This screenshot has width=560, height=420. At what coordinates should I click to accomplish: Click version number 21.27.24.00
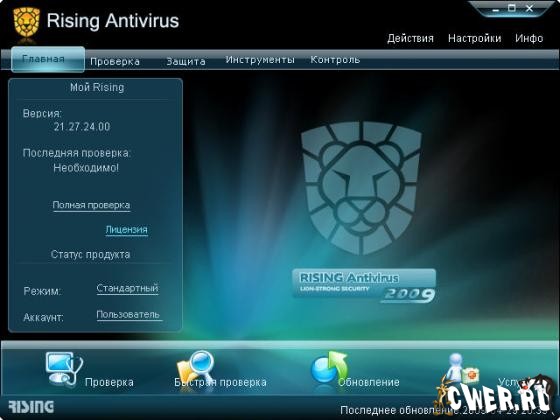pos(82,127)
